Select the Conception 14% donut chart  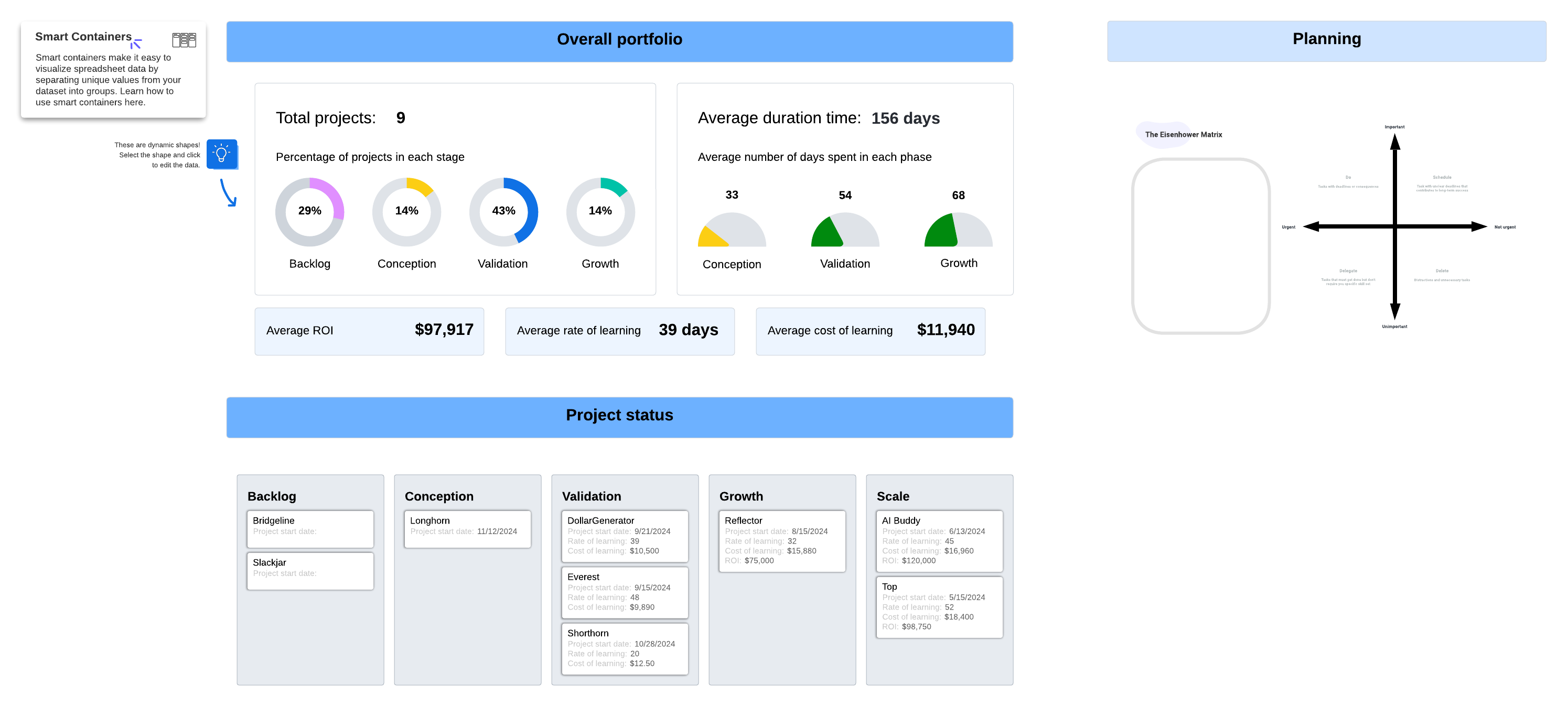tap(406, 211)
